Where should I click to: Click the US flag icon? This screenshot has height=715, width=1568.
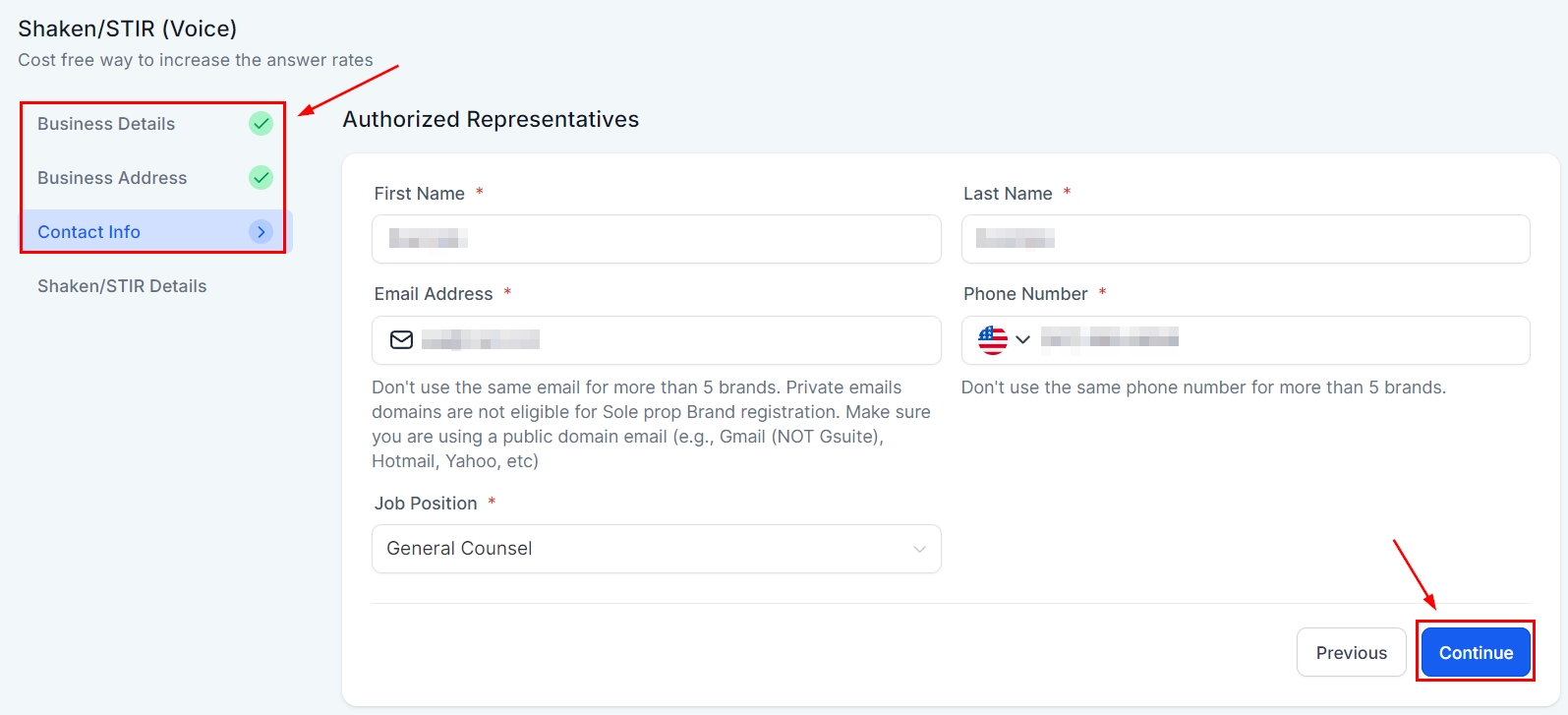993,340
